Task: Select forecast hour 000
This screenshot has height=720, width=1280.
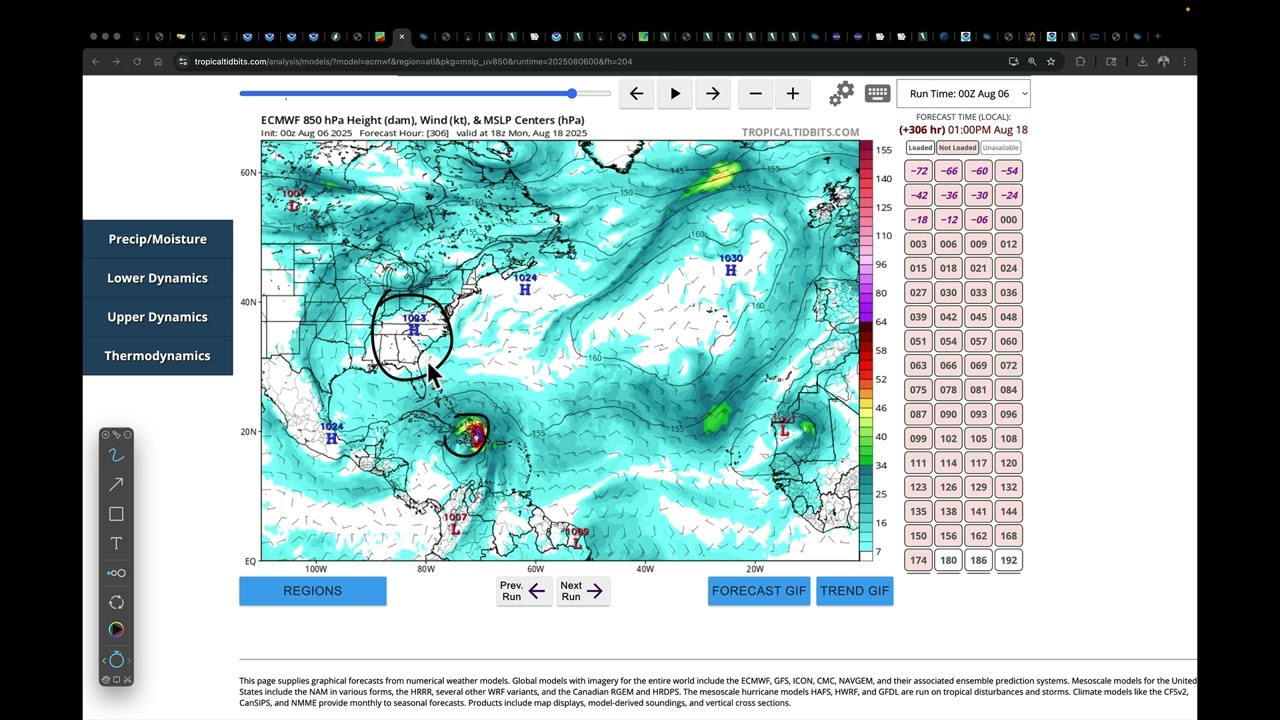Action: tap(1008, 220)
